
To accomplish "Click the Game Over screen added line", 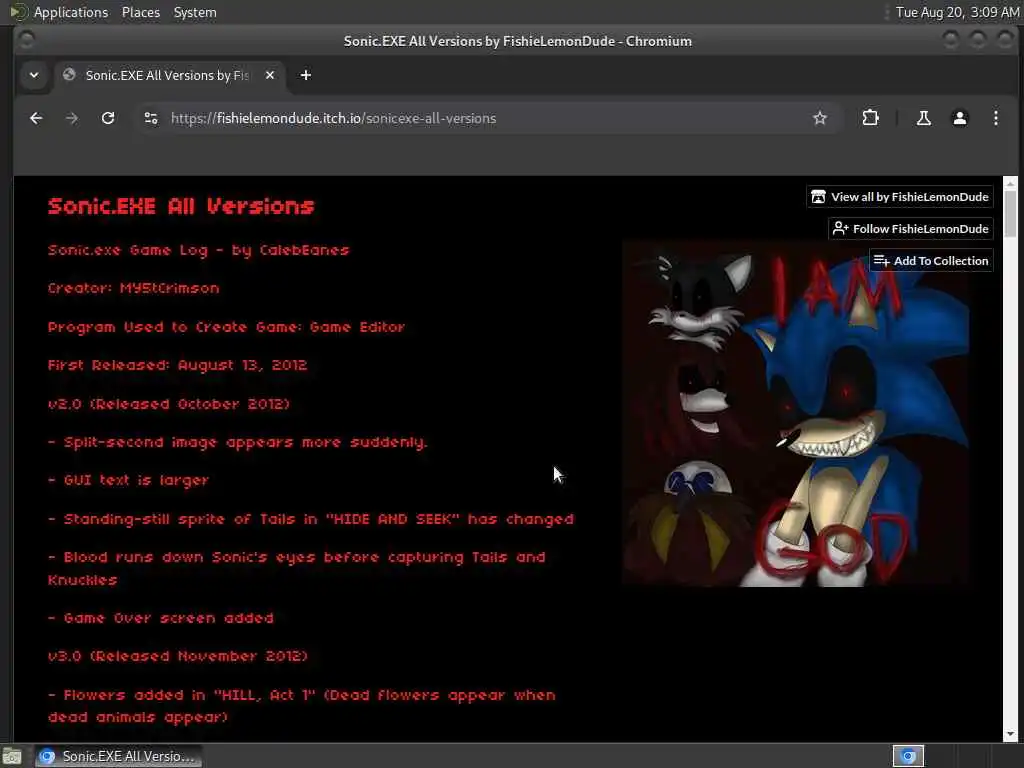I will click(161, 618).
